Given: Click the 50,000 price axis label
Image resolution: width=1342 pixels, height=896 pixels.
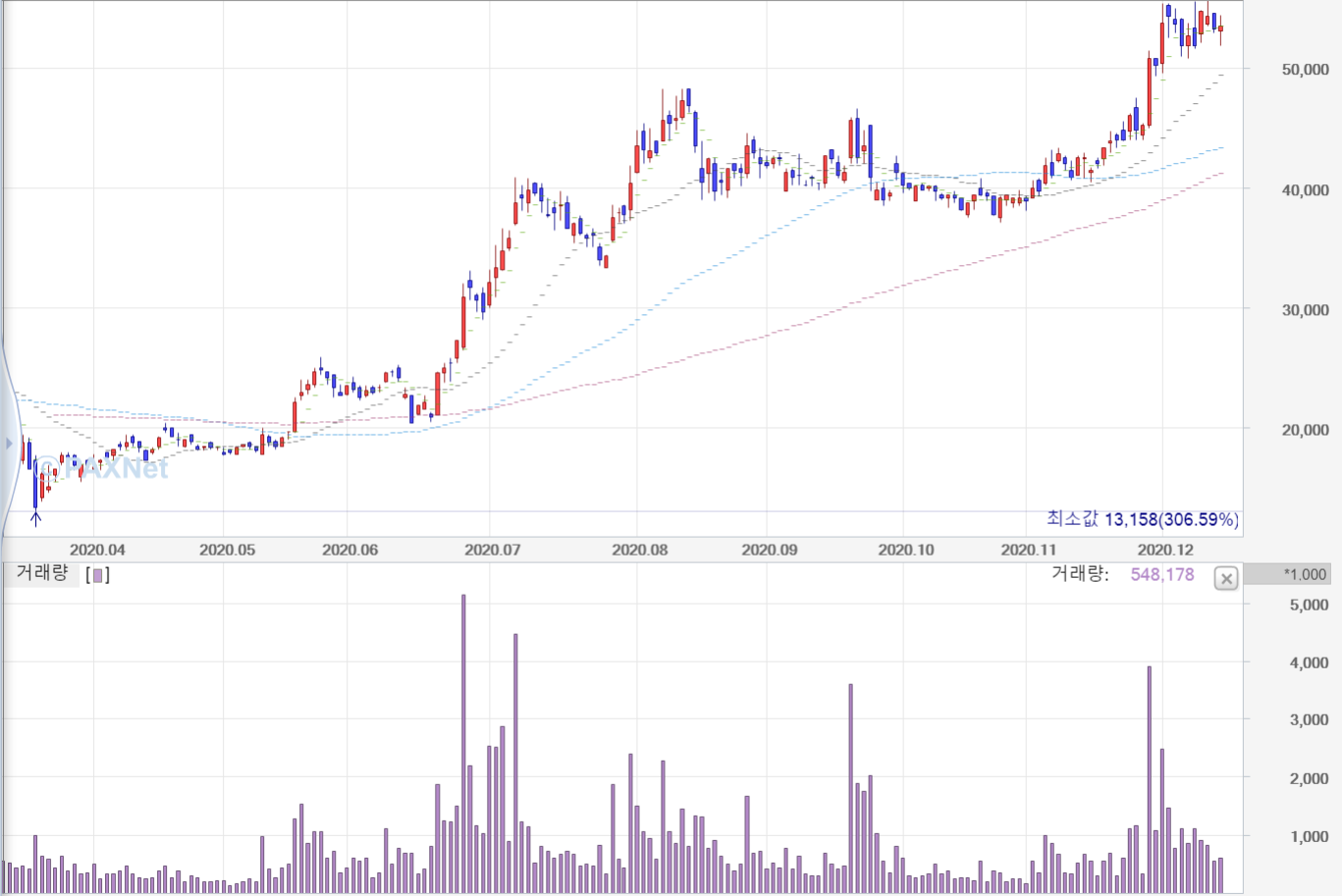Looking at the screenshot, I should pyautogui.click(x=1305, y=70).
